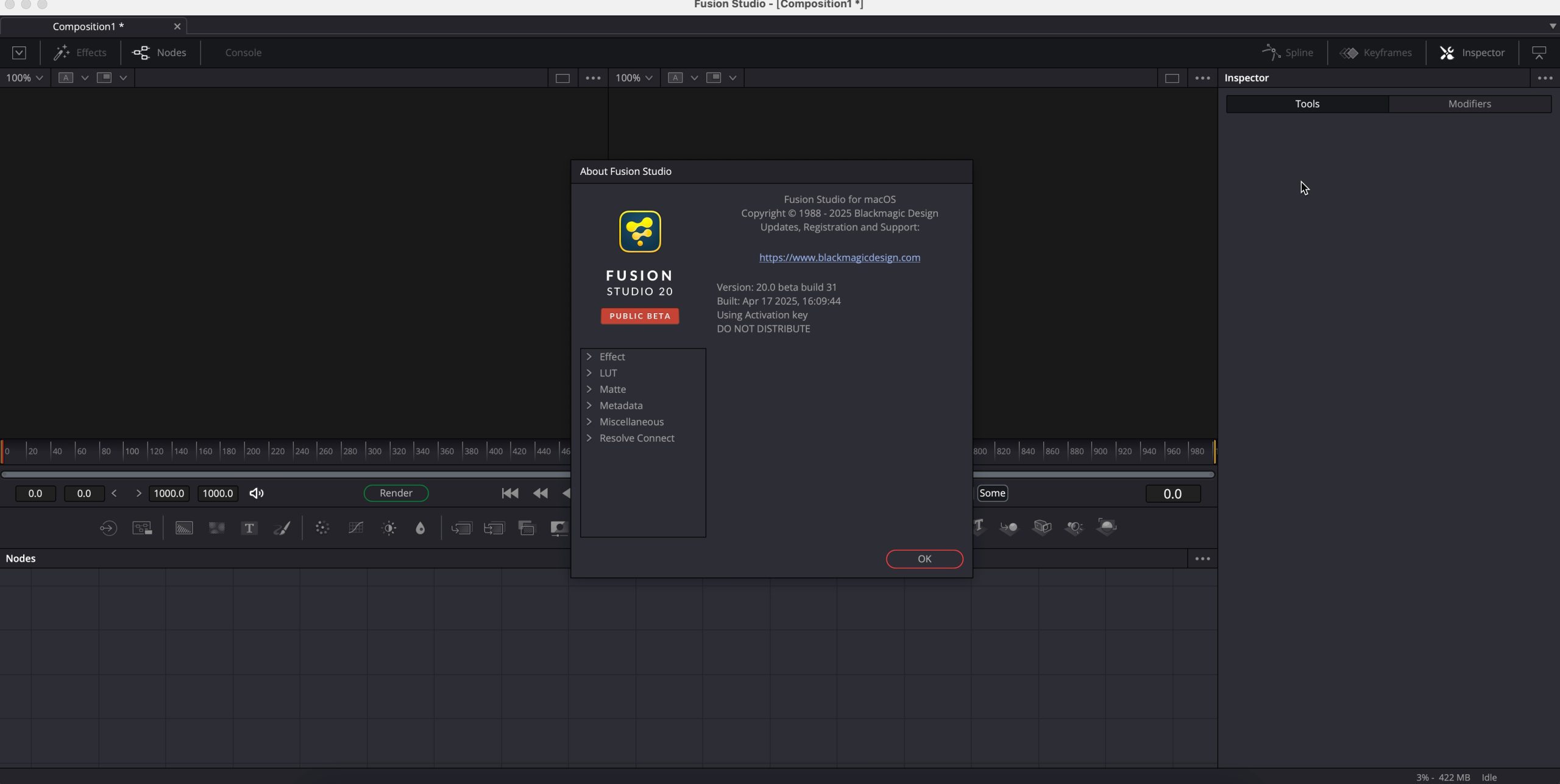Viewport: 1560px width, 784px height.
Task: Add a Matte Control tool
Action: point(559,528)
